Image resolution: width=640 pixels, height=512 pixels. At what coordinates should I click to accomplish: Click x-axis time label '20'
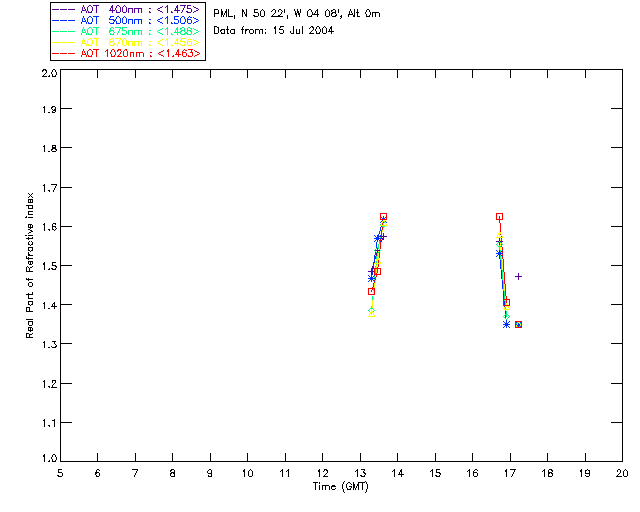(x=622, y=473)
